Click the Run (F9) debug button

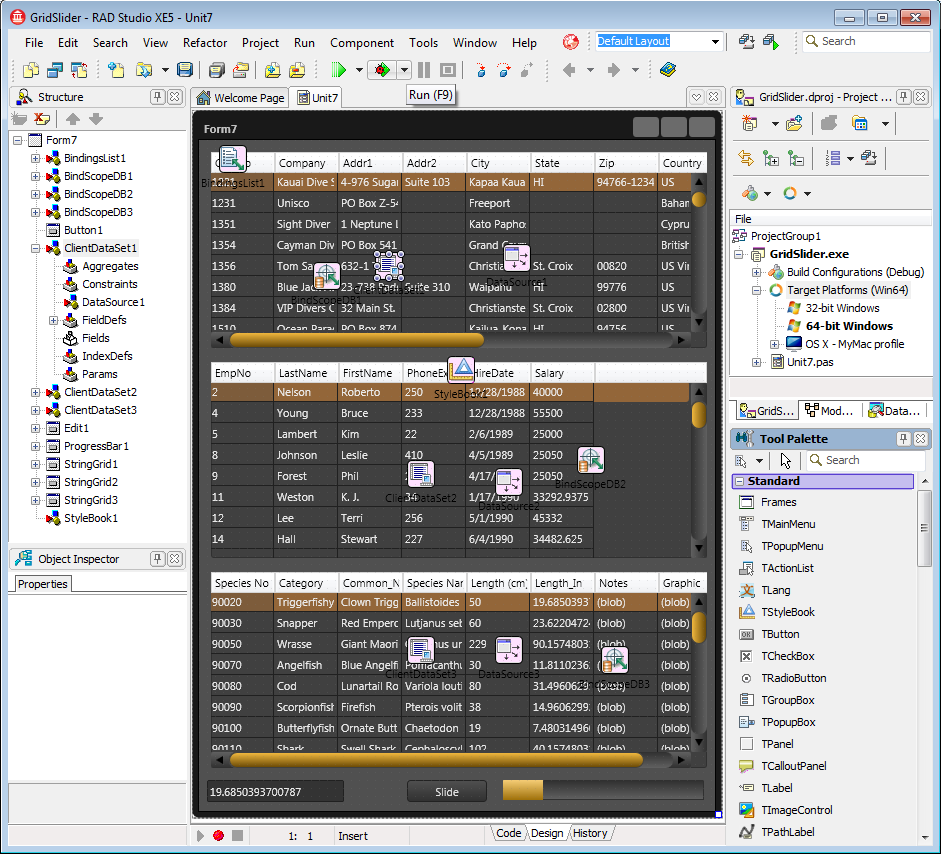click(x=382, y=70)
